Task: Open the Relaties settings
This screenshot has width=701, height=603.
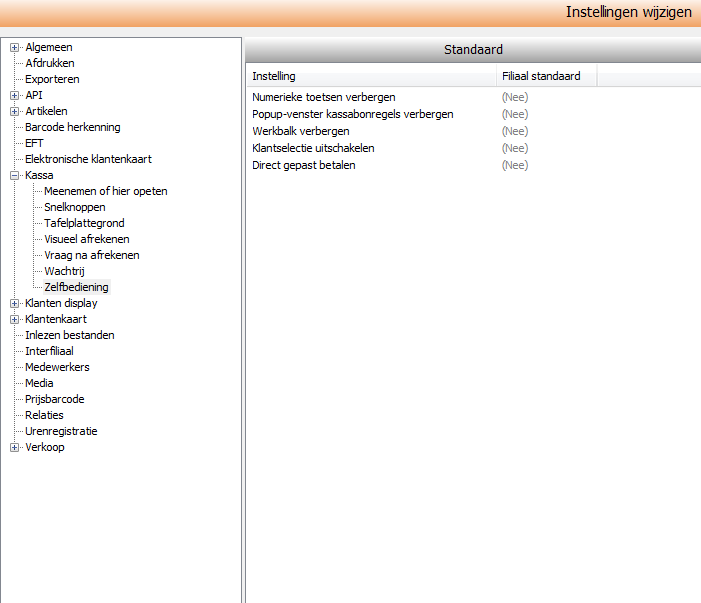Action: click(44, 415)
